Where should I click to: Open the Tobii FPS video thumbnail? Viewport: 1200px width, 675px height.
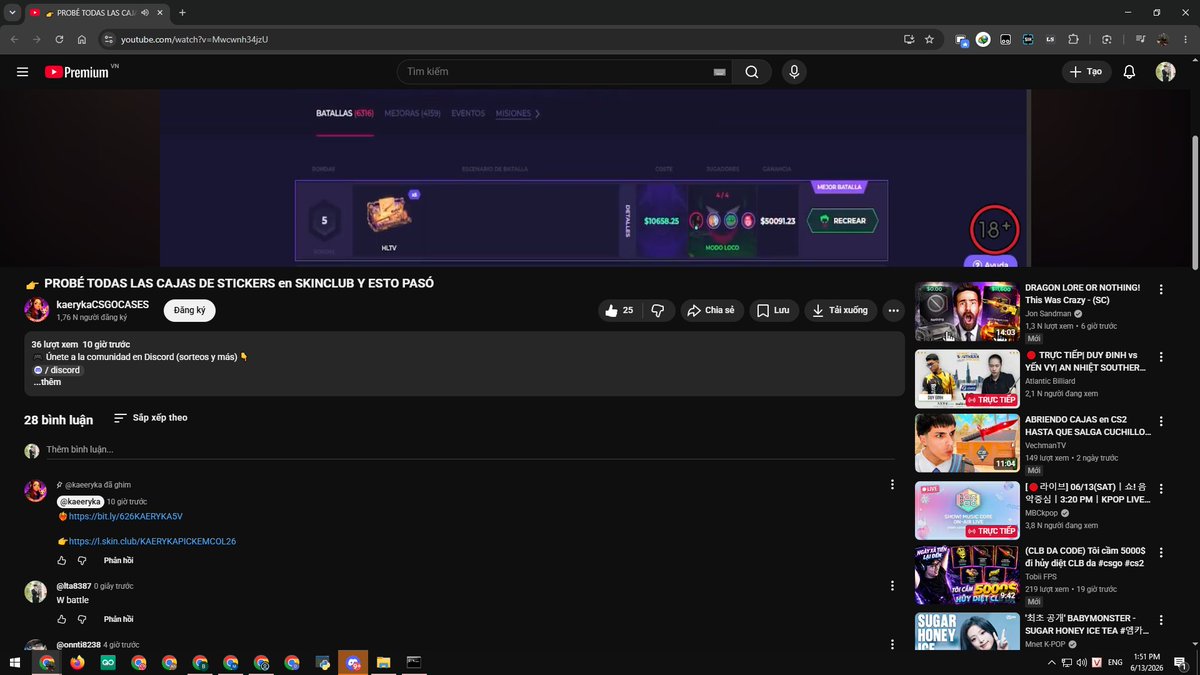[x=967, y=575]
